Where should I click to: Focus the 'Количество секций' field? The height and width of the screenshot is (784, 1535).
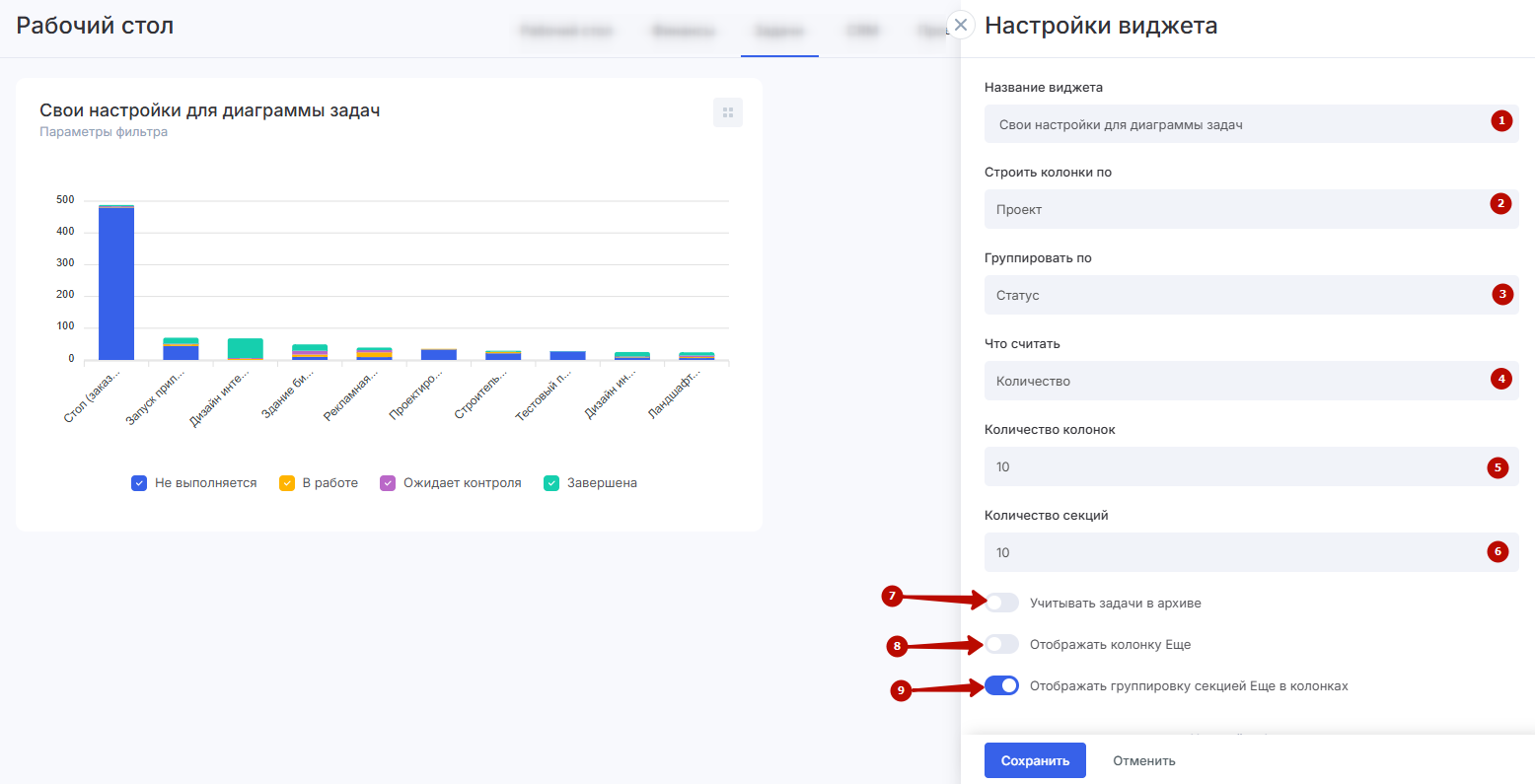tap(1233, 552)
